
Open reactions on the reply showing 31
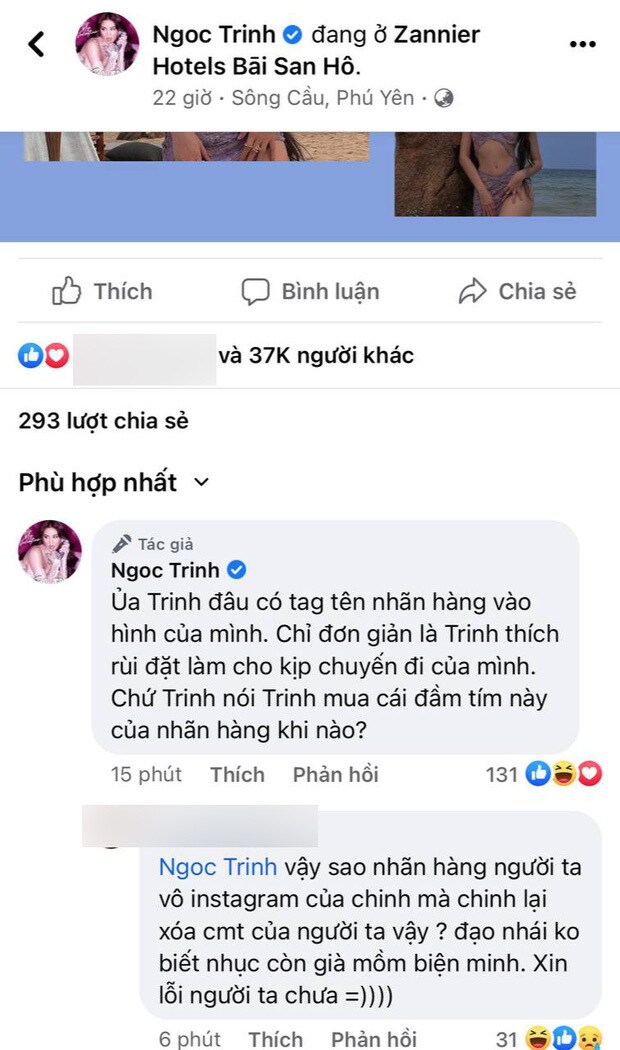click(549, 1038)
